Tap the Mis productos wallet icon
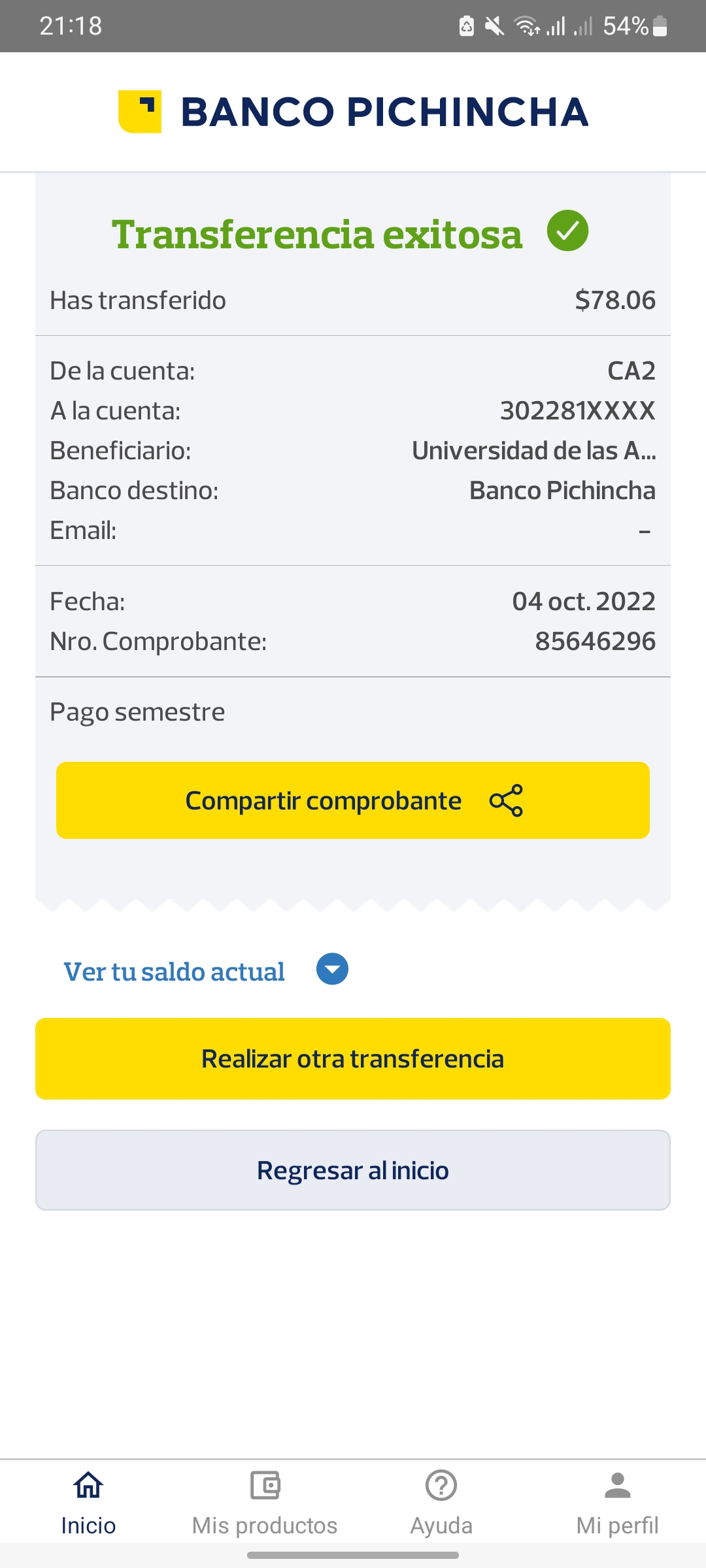The height and width of the screenshot is (1568, 706). pos(265,1485)
